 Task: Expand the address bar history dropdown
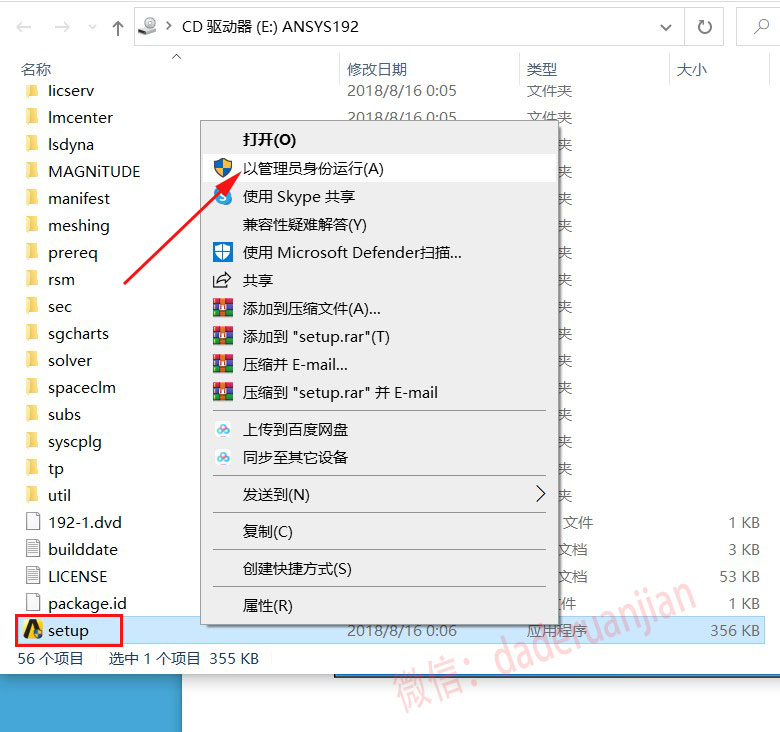(666, 27)
